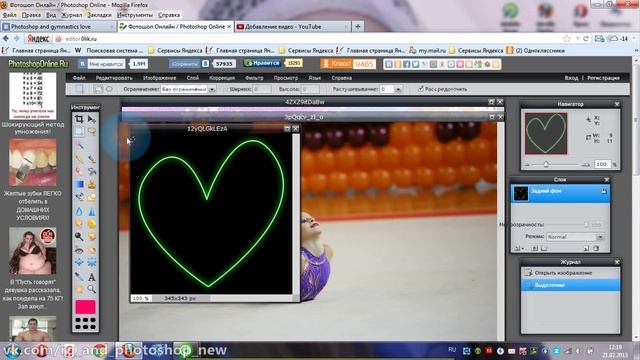The image size is (640, 360).
Task: Select Открыть изображение in Журнал history
Action: (x=571, y=273)
